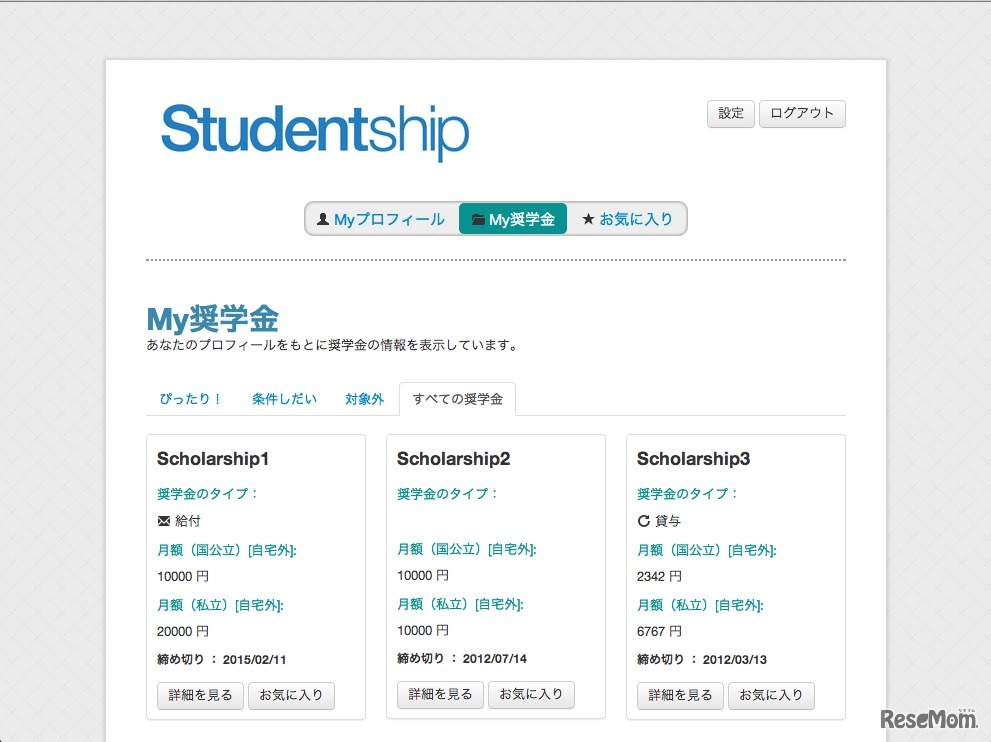The height and width of the screenshot is (742, 991).
Task: Open Scholarship3 details via 詳細を見る
Action: (679, 695)
